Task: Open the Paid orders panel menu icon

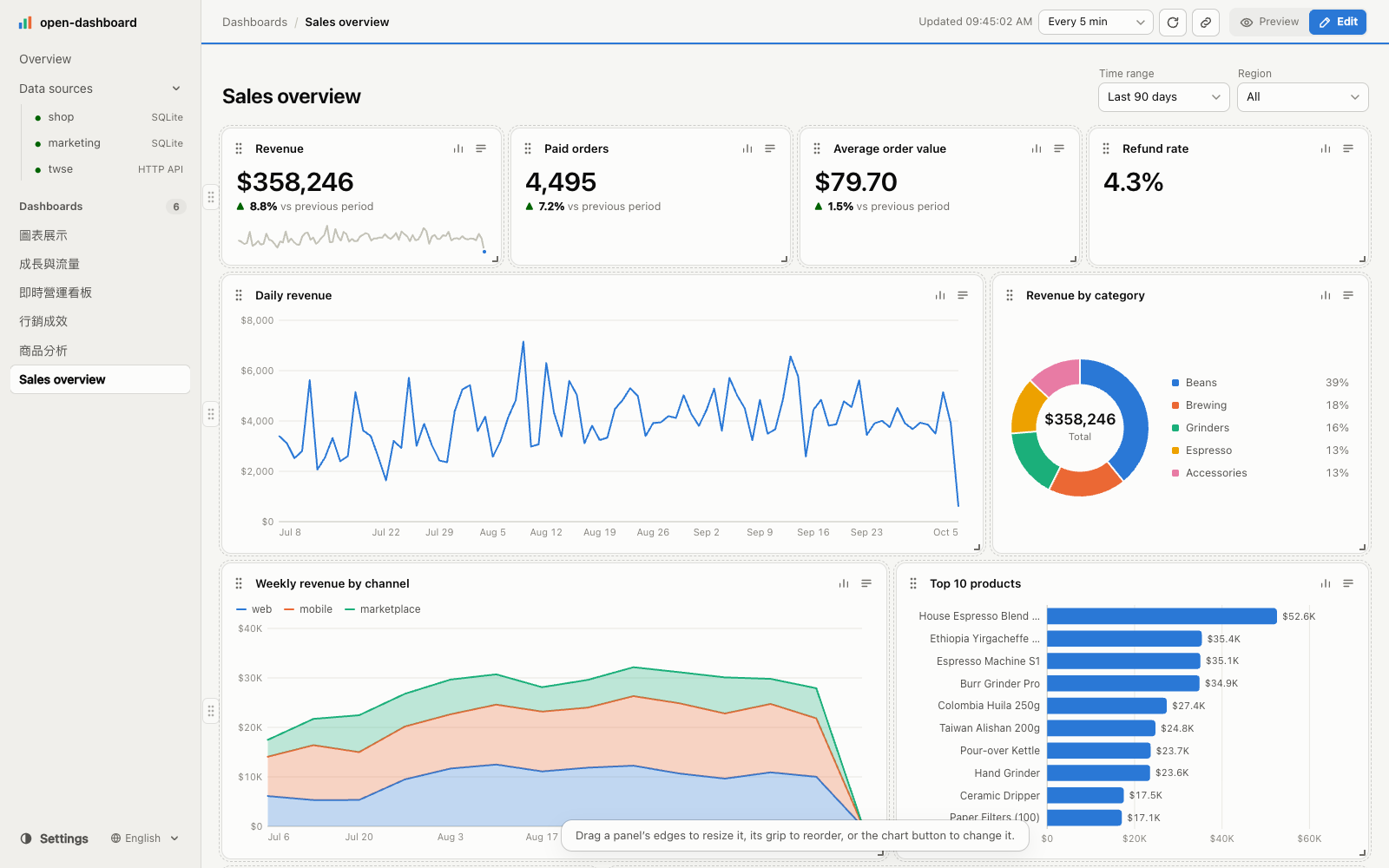Action: [770, 149]
